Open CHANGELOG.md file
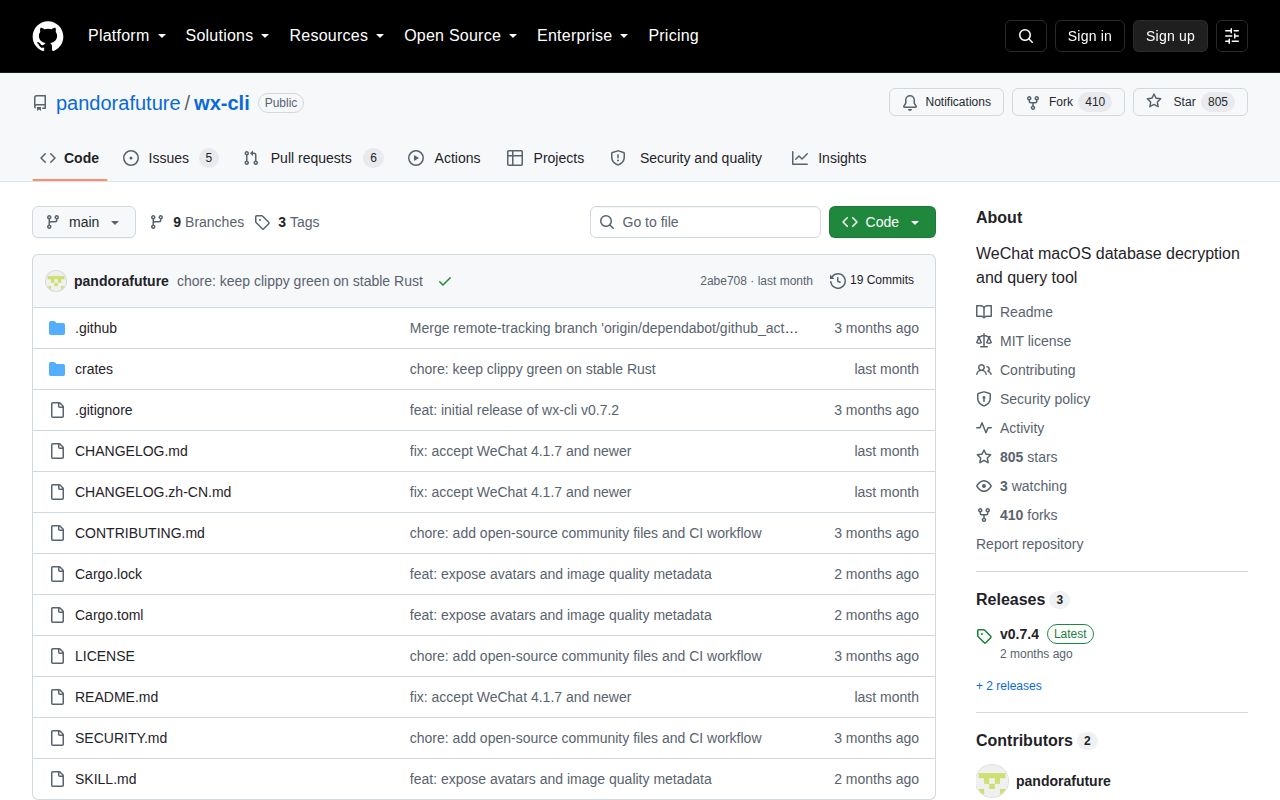1280x800 pixels. click(x=131, y=451)
